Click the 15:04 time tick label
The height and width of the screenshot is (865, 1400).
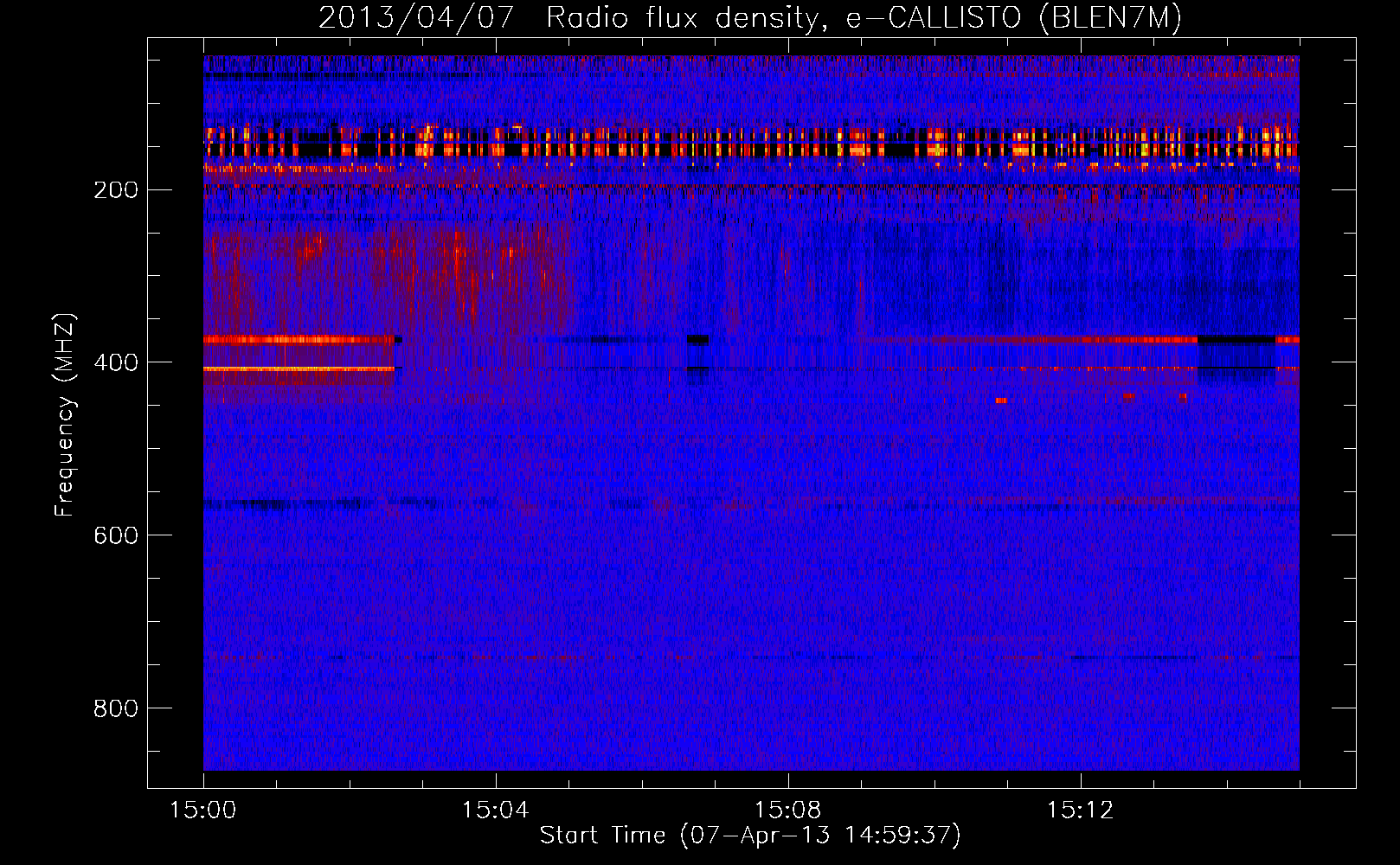(x=495, y=811)
